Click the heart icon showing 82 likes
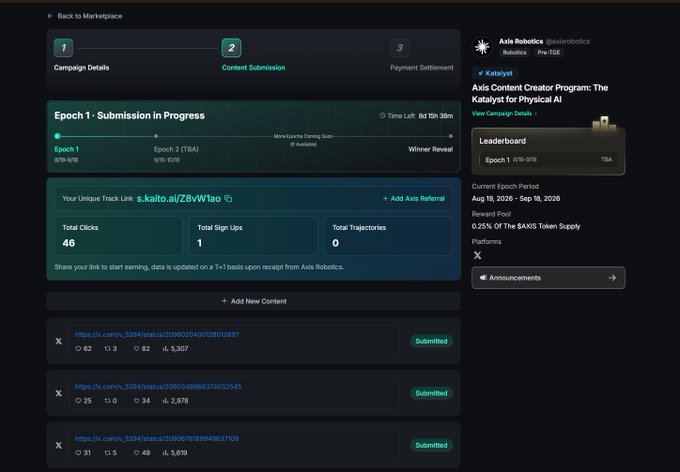680x472 pixels. pyautogui.click(x=136, y=349)
